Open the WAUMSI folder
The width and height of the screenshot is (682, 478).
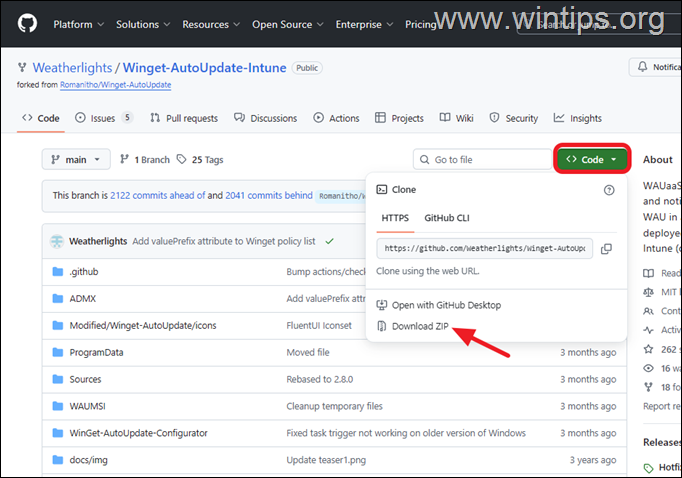click(x=87, y=406)
